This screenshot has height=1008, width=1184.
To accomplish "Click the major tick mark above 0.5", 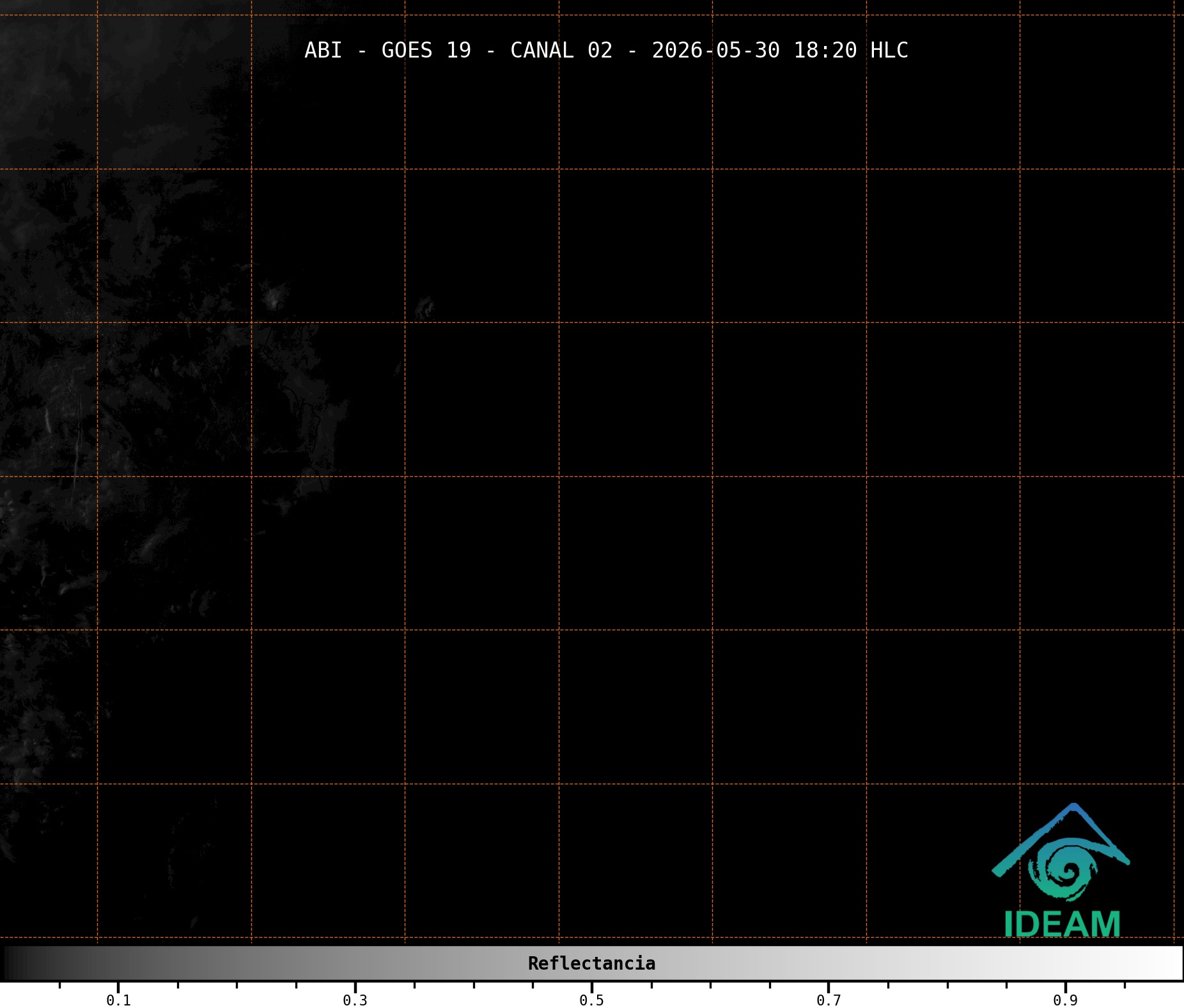I will click(x=591, y=987).
